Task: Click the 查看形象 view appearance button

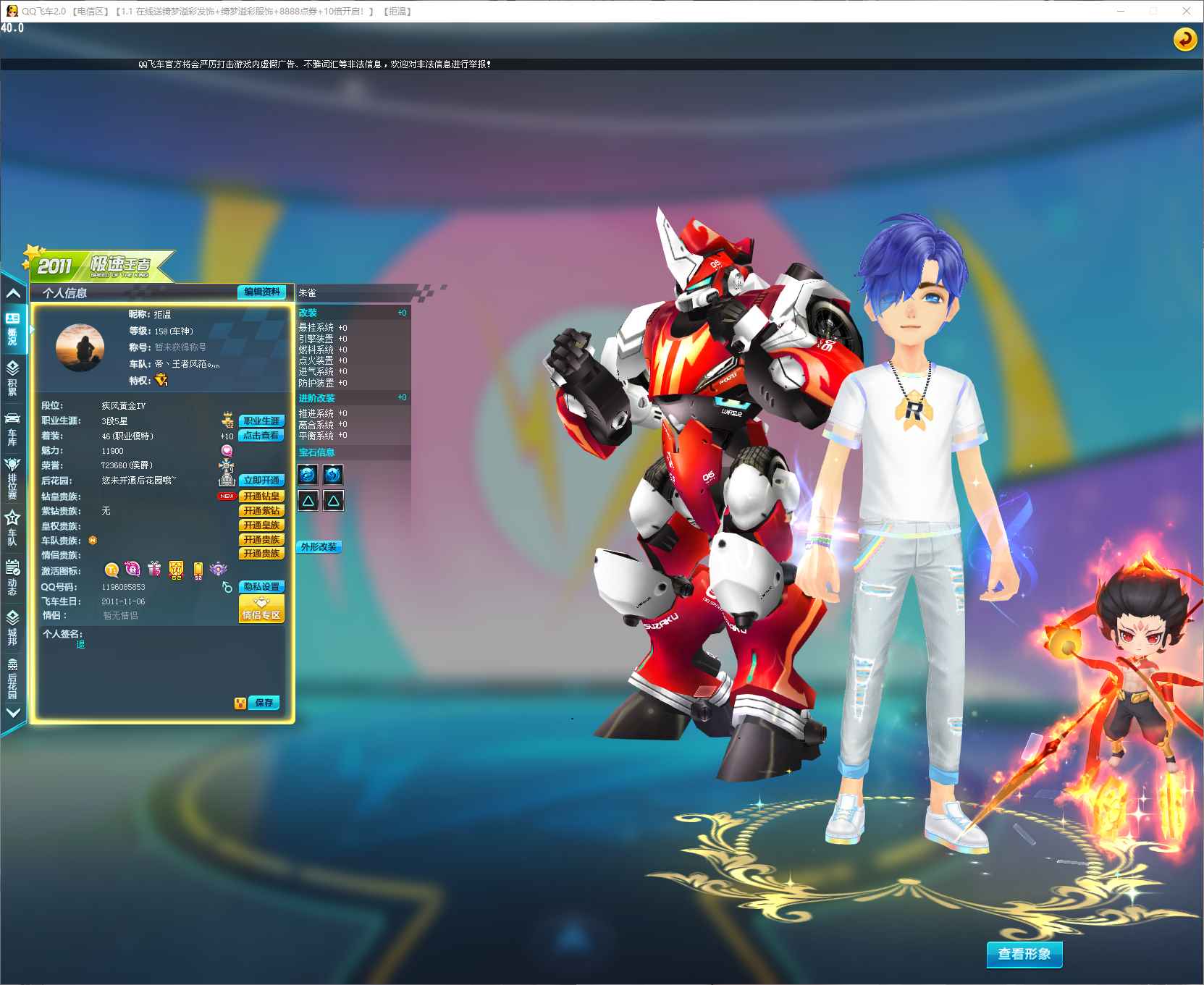Action: 1024,954
